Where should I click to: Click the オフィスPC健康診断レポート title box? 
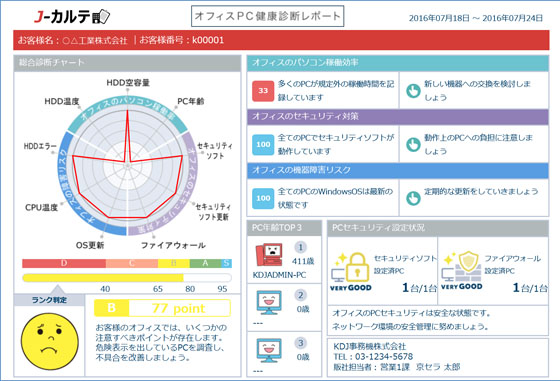tap(268, 16)
